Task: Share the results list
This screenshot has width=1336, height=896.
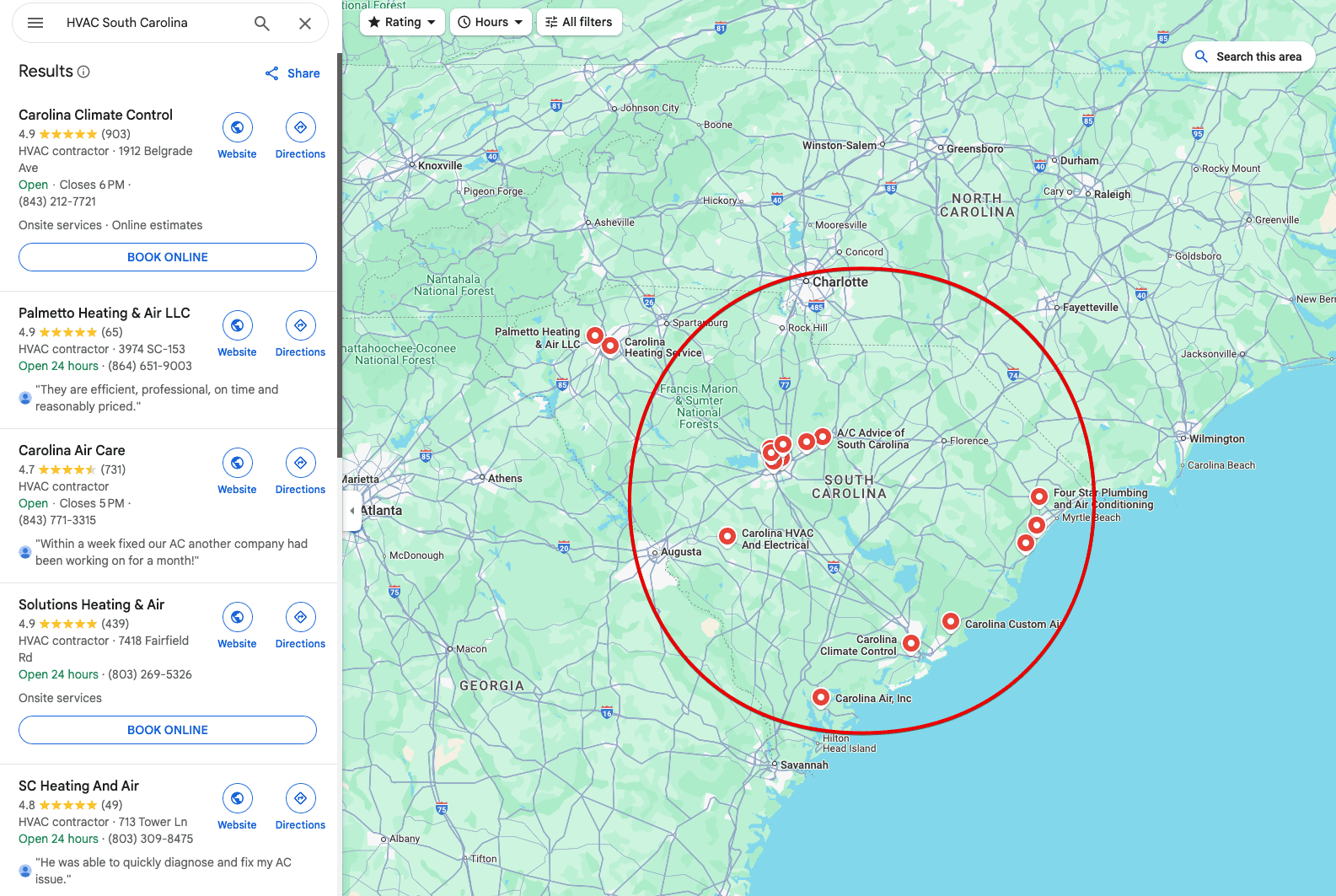Action: [292, 73]
